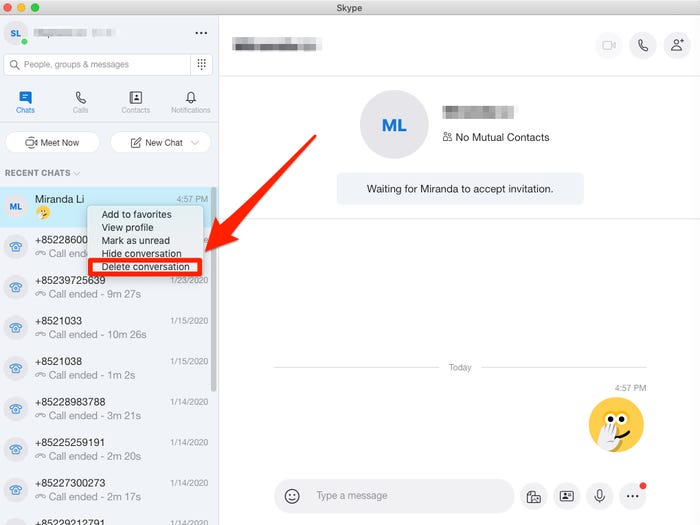Click phone icon beside +85225259191
This screenshot has height=525, width=700.
[16, 450]
